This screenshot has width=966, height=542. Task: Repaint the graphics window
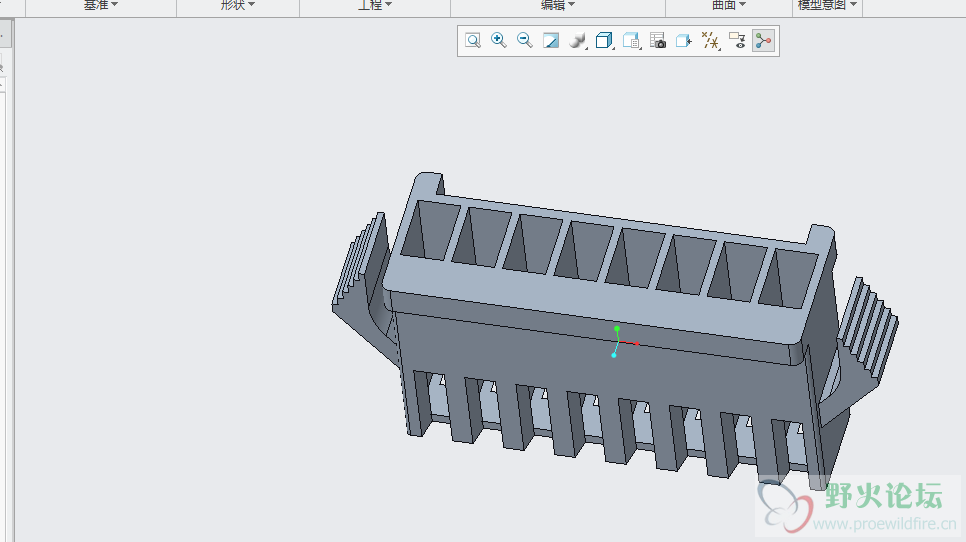click(x=551, y=41)
